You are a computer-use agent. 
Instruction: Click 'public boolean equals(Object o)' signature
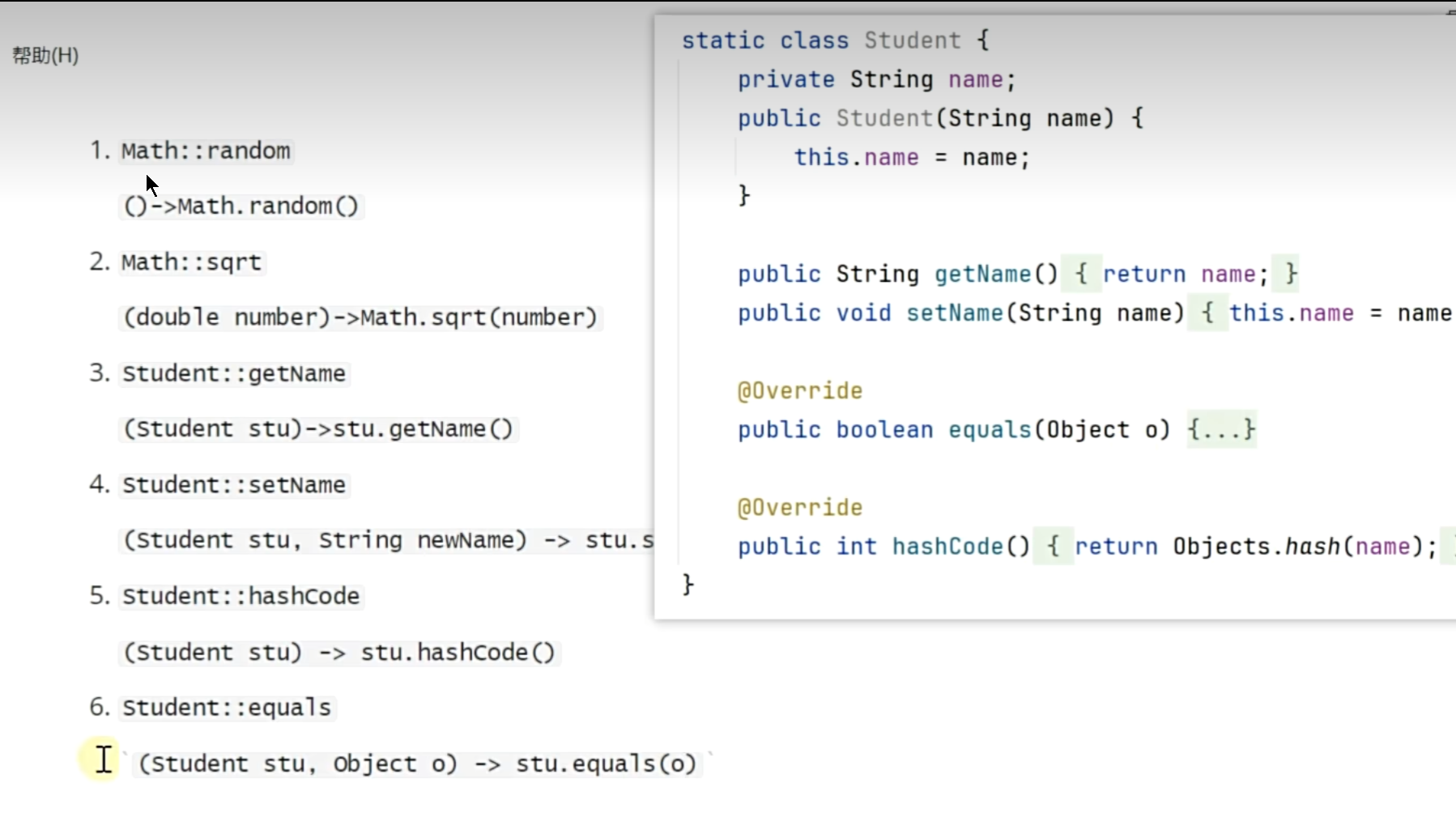pos(954,429)
